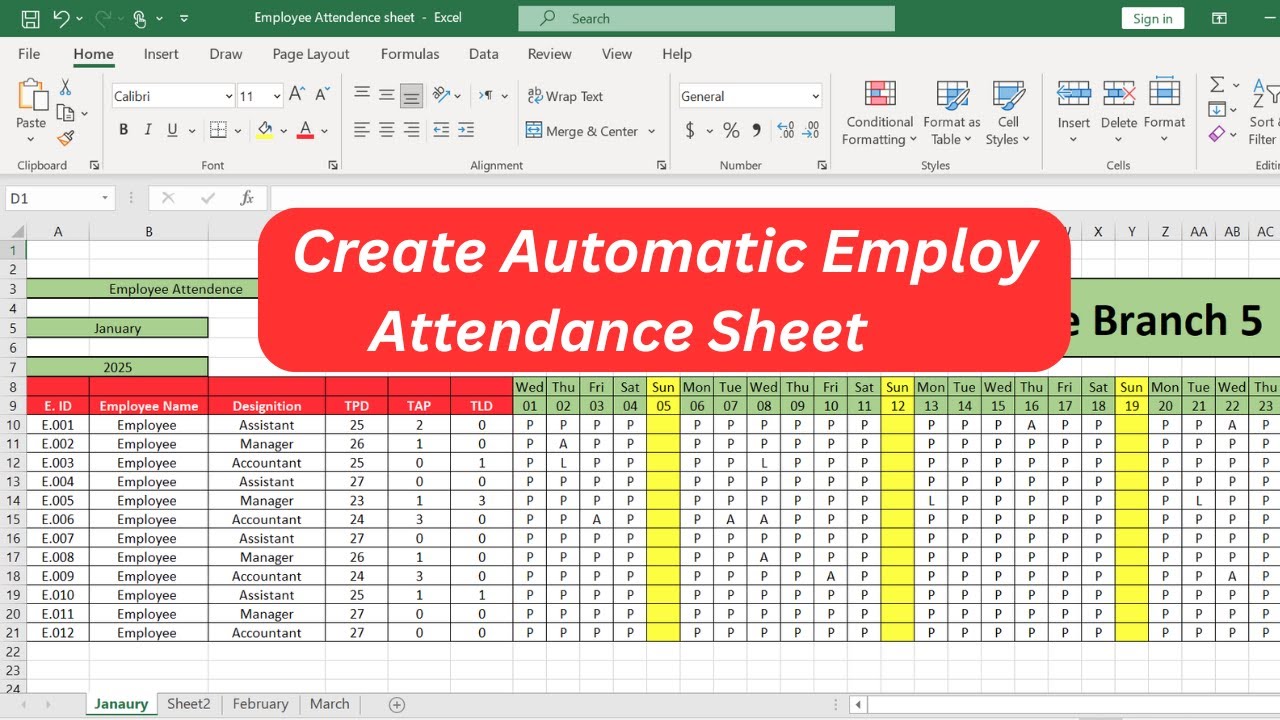The height and width of the screenshot is (720, 1280).
Task: Increase font size with large A icon
Action: tap(297, 95)
